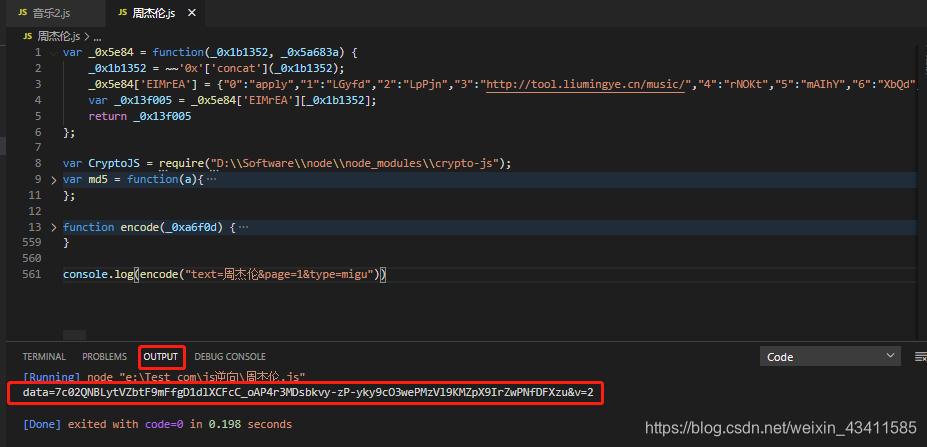Click line number 561 in the gutter
Screen dimensions: 927x447
[x=32, y=274]
